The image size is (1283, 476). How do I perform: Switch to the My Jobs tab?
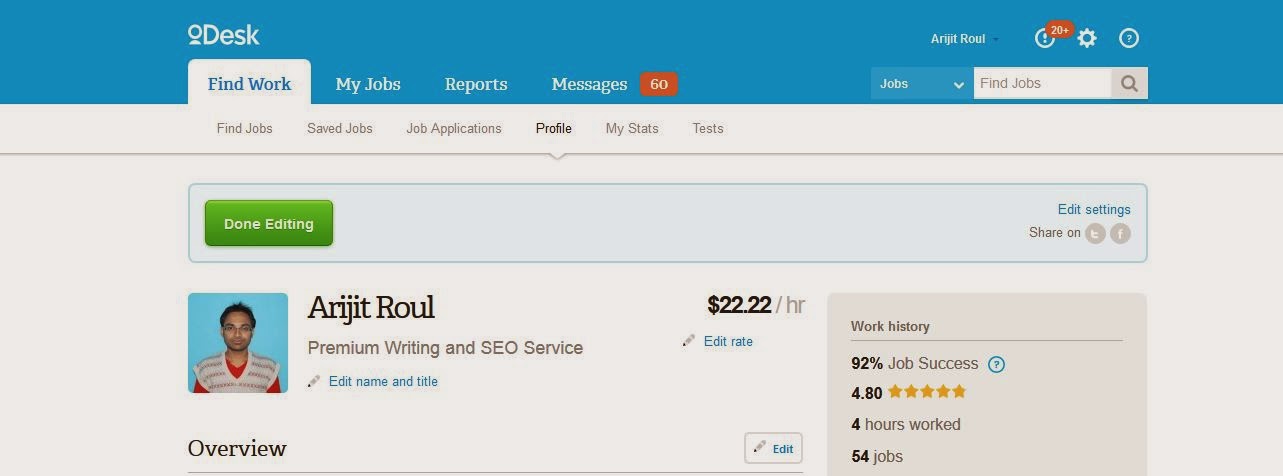368,84
